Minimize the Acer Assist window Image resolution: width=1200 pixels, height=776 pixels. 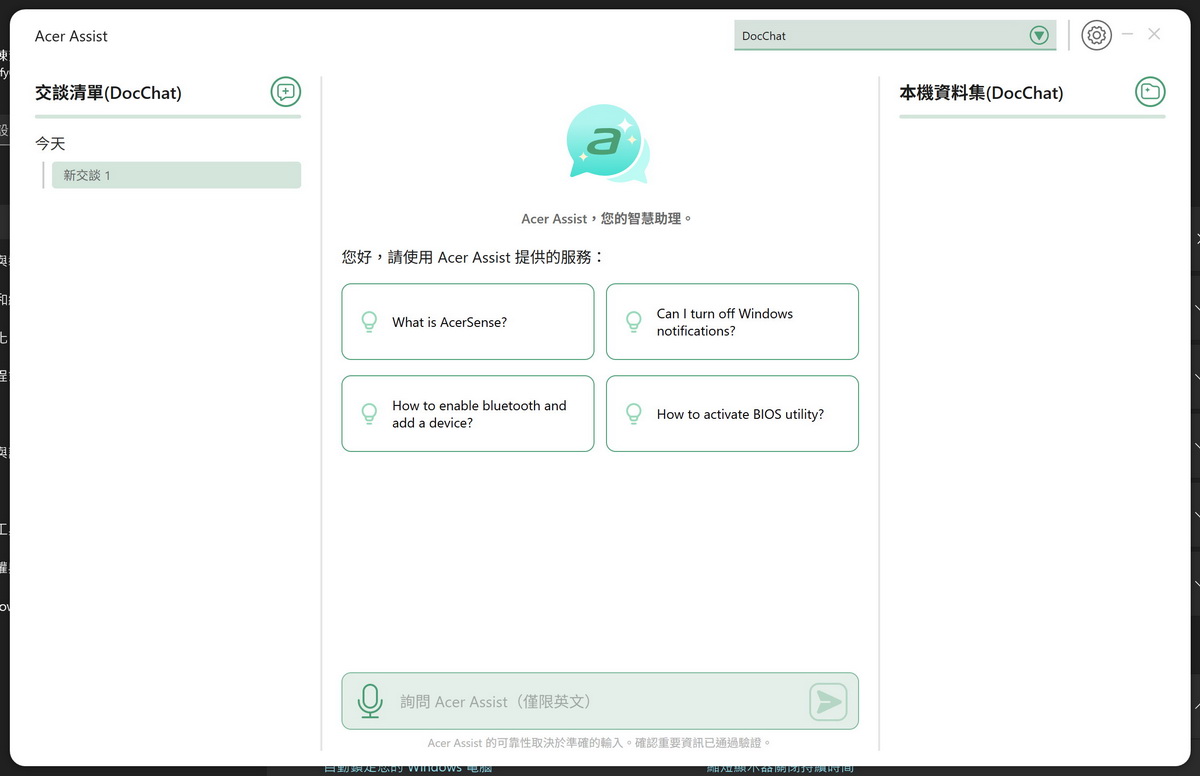1127,35
